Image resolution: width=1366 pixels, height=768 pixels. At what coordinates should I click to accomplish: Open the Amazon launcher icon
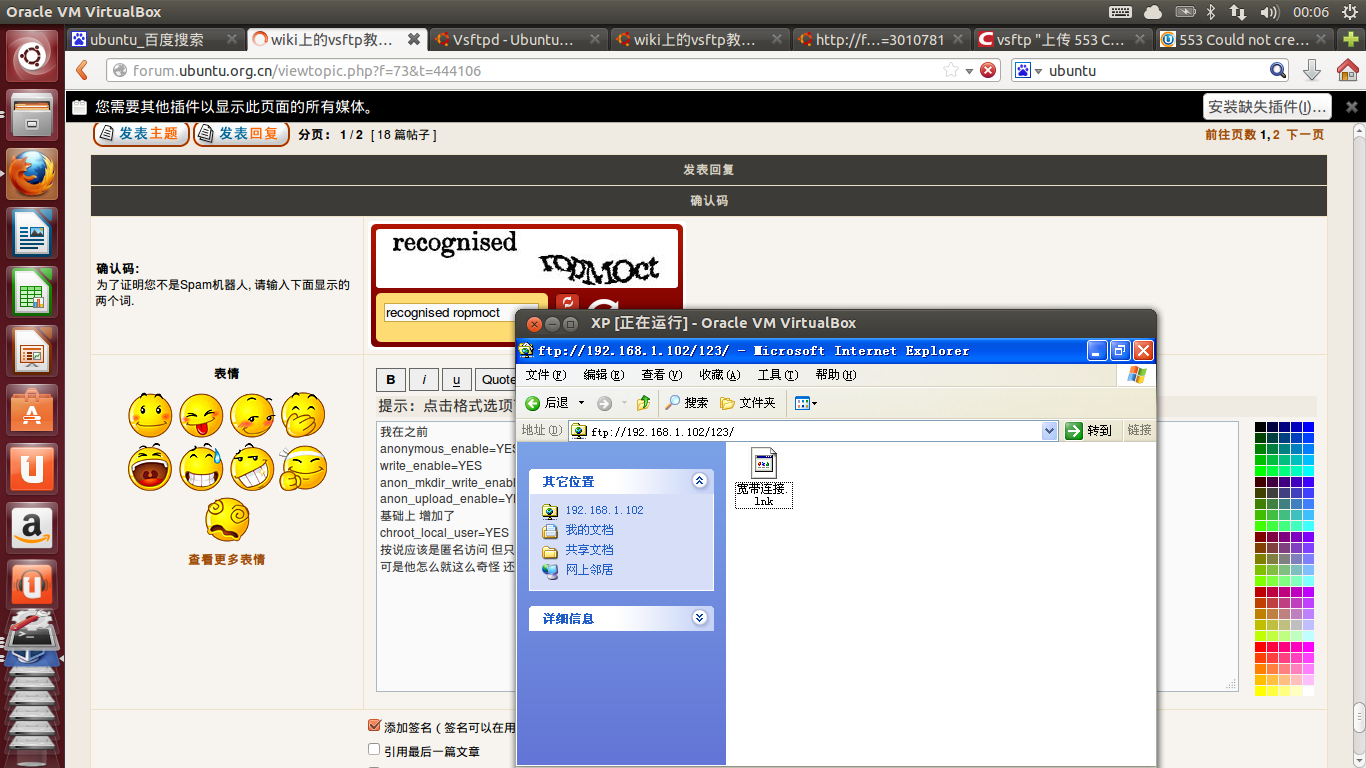tap(32, 528)
